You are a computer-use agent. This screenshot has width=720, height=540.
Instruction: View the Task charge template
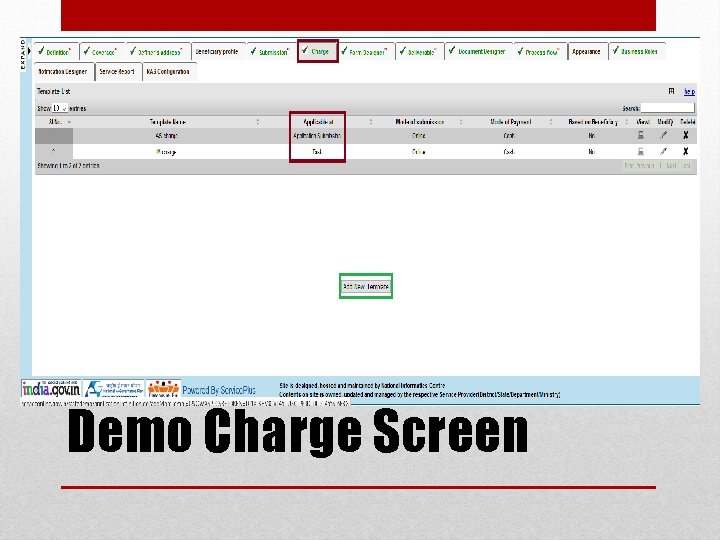click(641, 152)
